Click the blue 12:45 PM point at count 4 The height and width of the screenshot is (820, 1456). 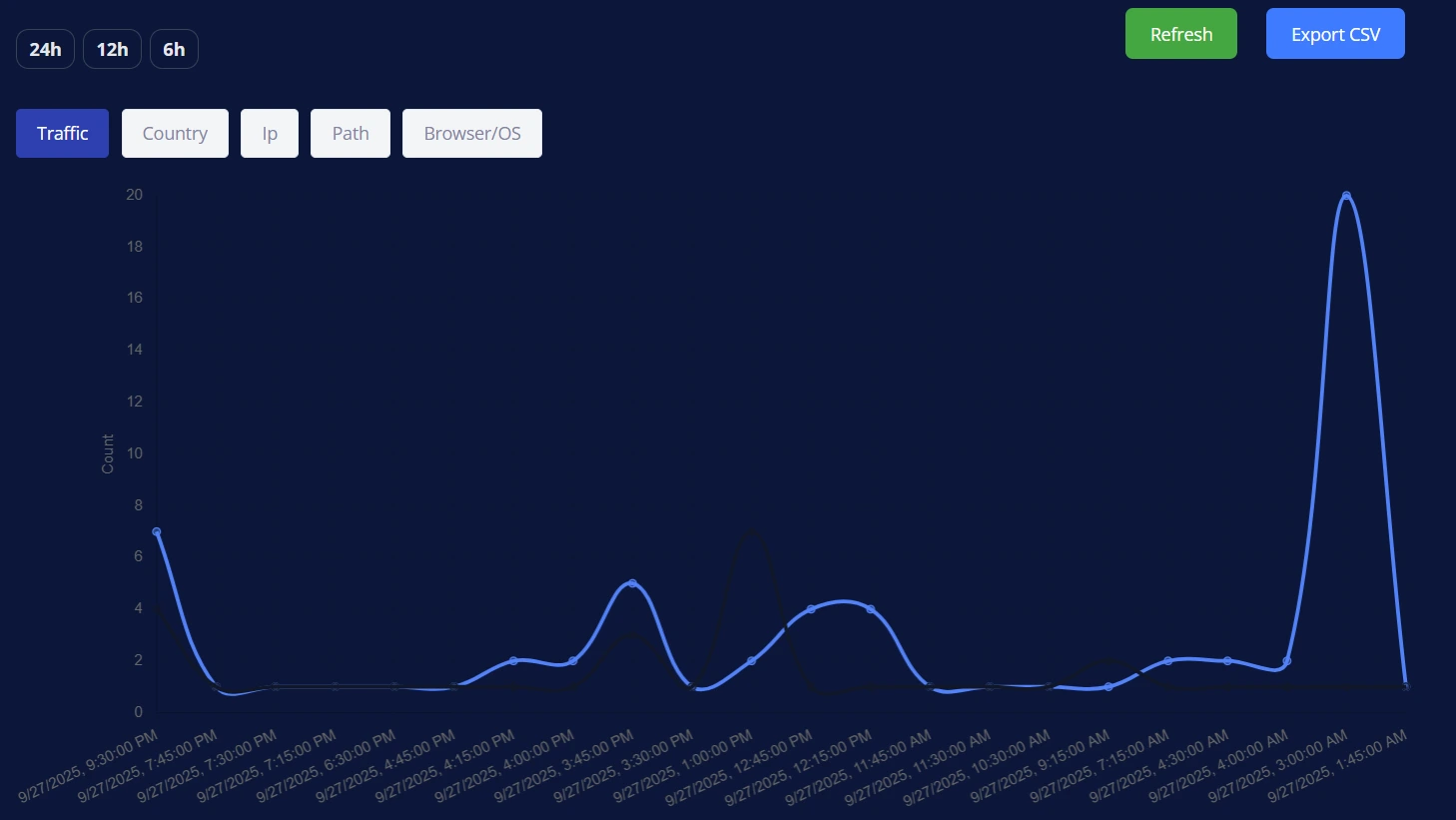click(x=811, y=609)
